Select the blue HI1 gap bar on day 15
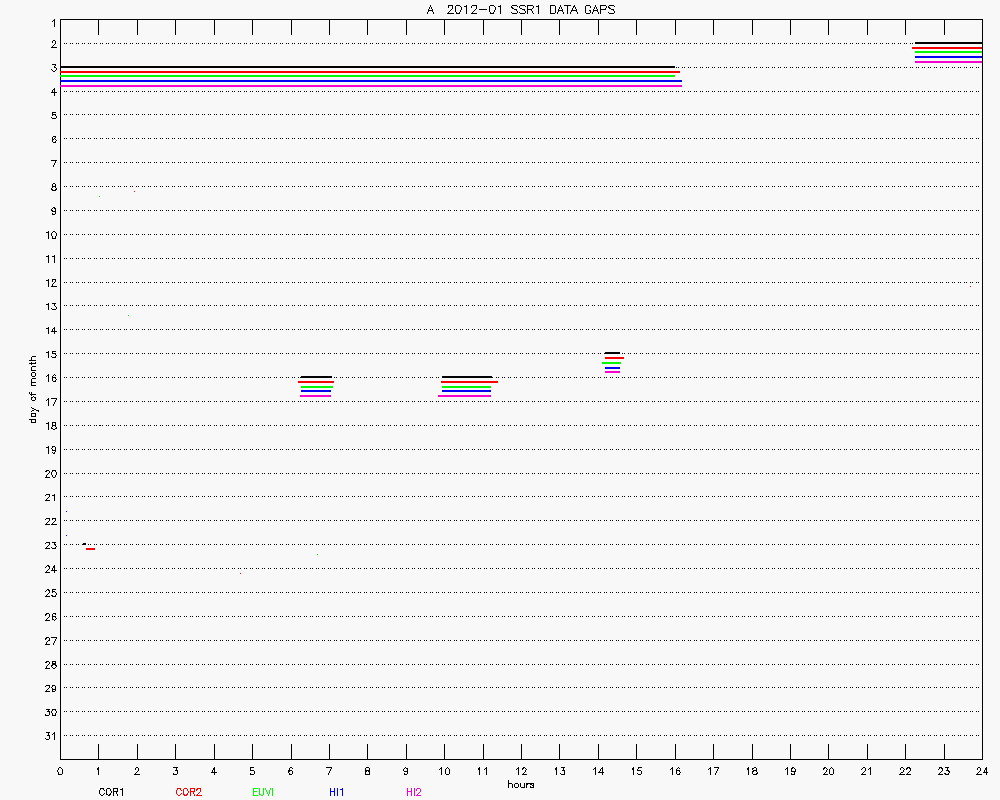The image size is (1000, 800). coord(612,368)
